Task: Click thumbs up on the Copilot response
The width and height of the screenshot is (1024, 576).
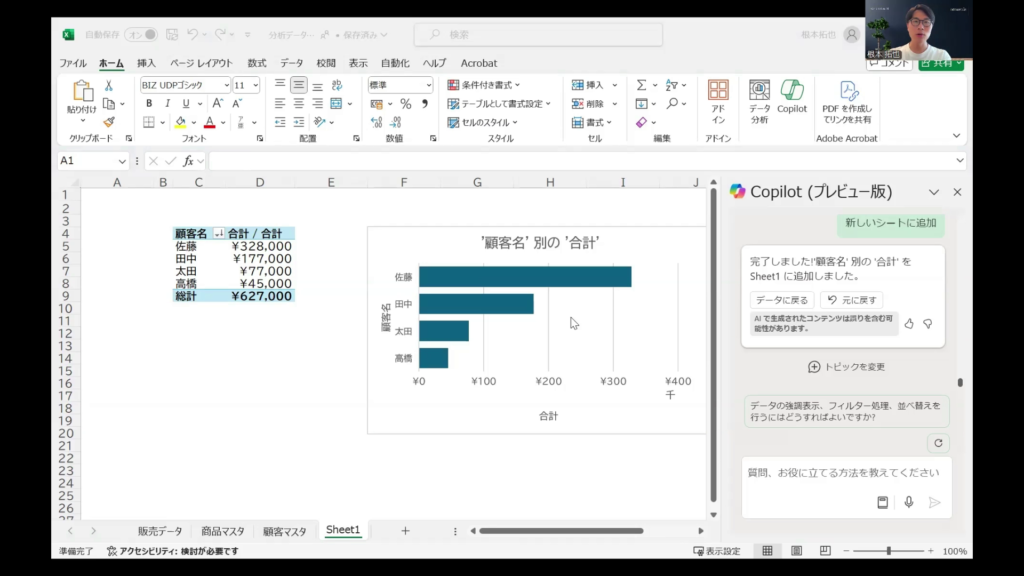Action: point(909,323)
